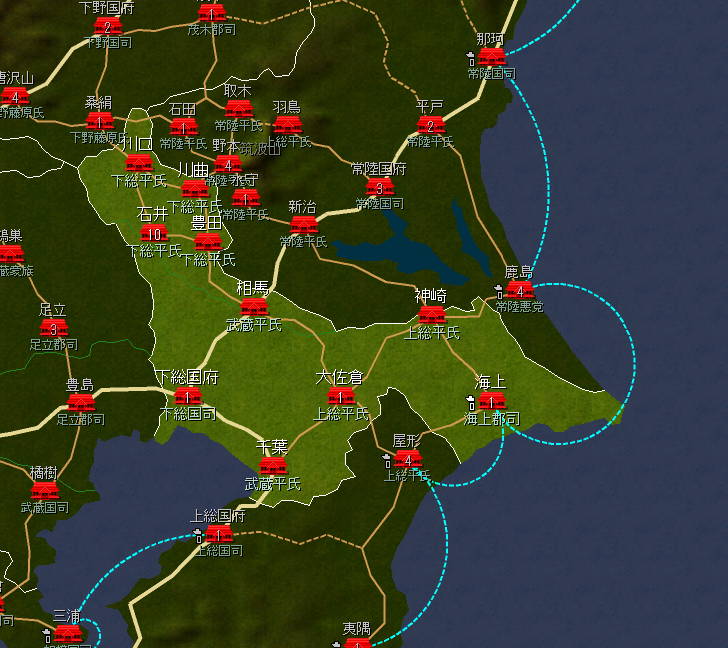Image resolution: width=728 pixels, height=648 pixels.
Task: Click the 下総国司 owner label
Action: pos(188,414)
